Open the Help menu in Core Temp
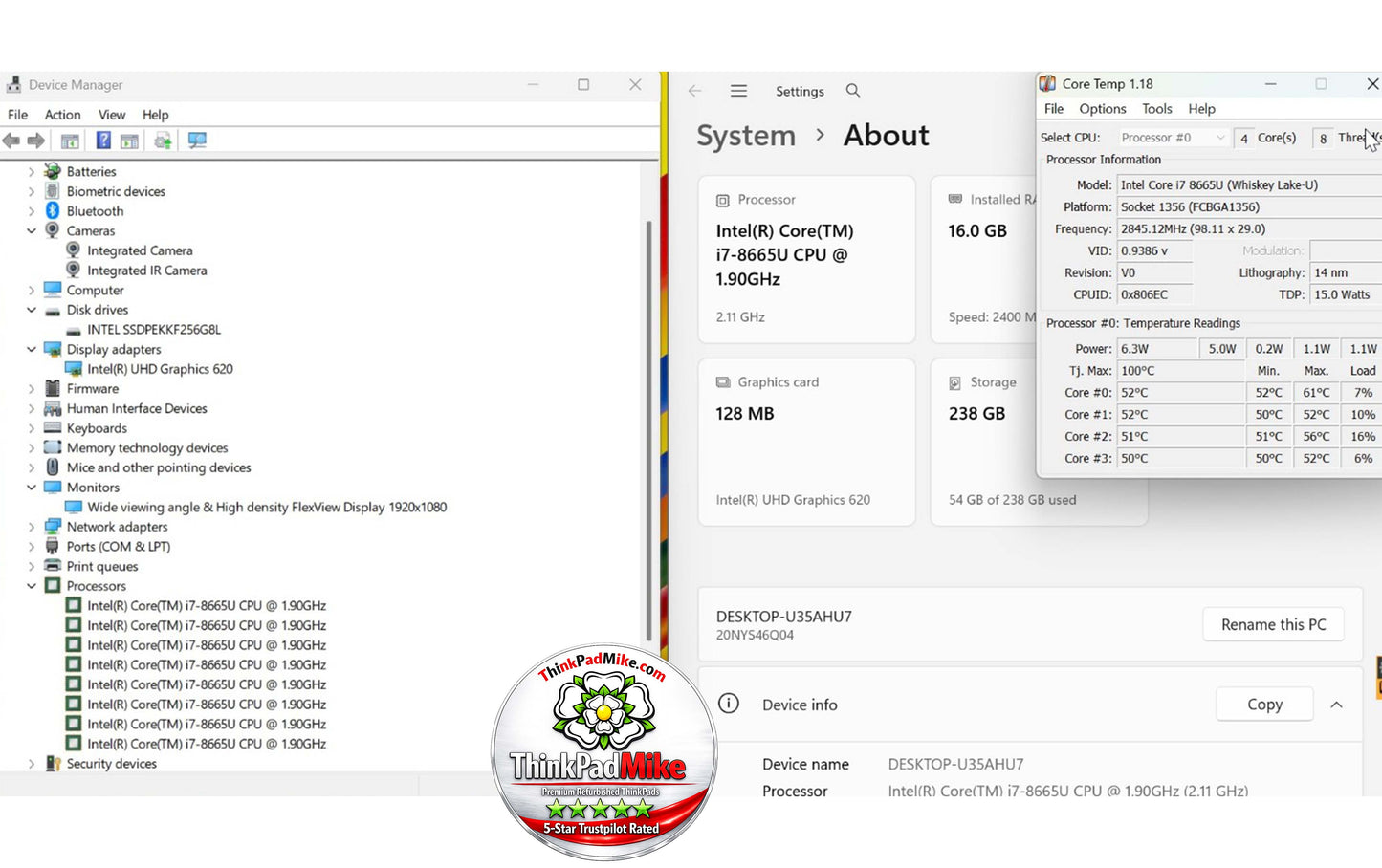Image resolution: width=1382 pixels, height=868 pixels. coord(1202,109)
